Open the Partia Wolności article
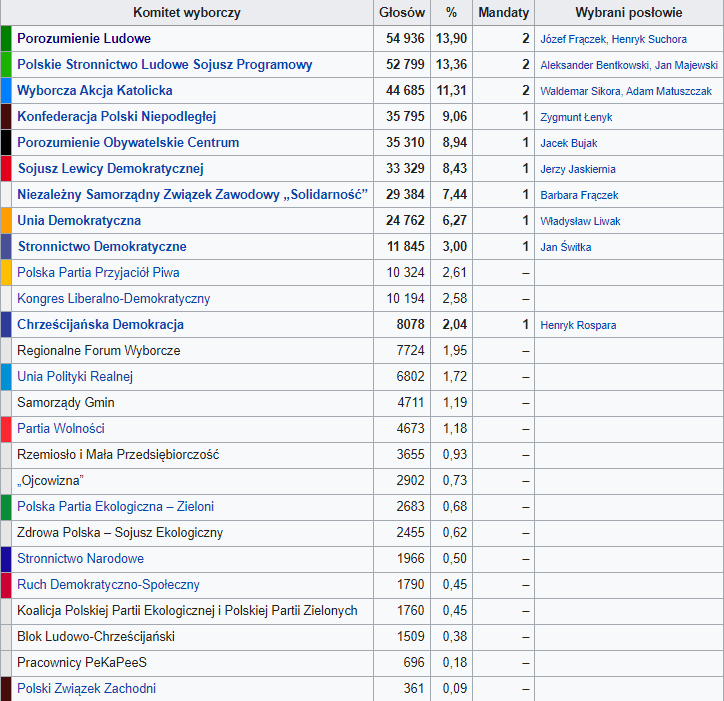Screen dimensions: 724x701 [x=61, y=429]
